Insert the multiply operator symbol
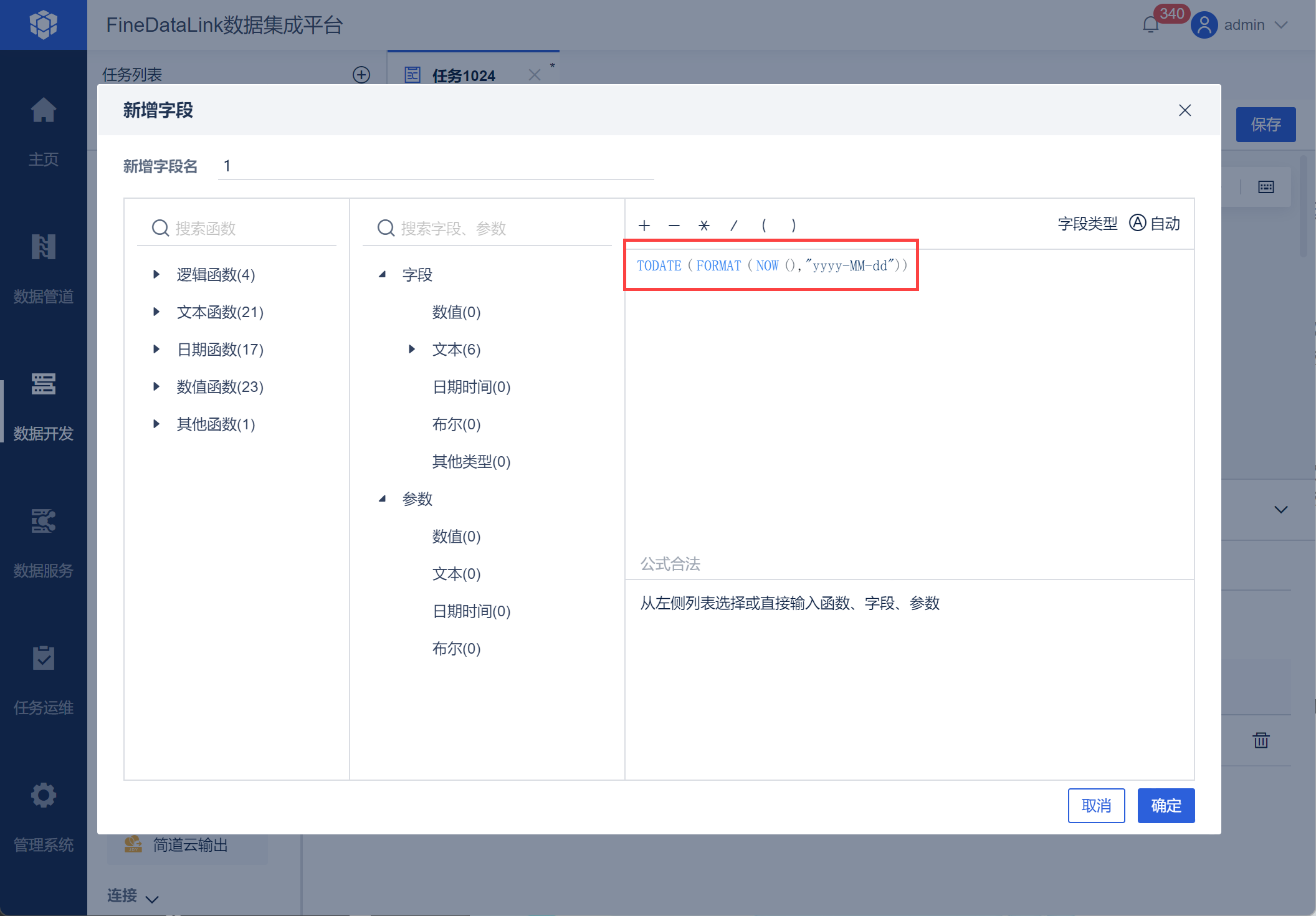Screen dimensions: 1316x916 [703, 226]
